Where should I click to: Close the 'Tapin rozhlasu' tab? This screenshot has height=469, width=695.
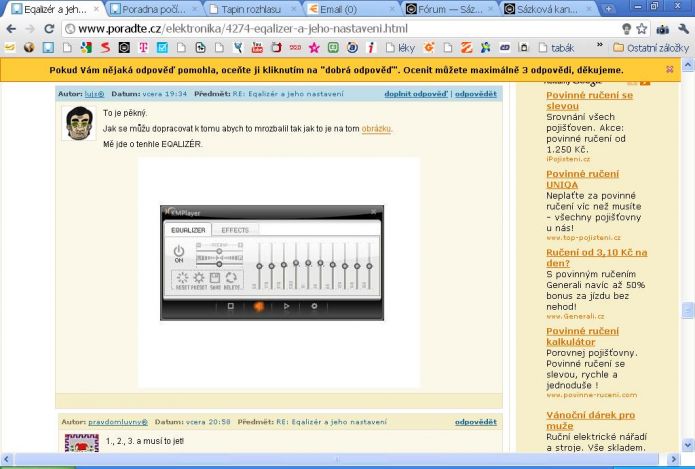point(293,9)
